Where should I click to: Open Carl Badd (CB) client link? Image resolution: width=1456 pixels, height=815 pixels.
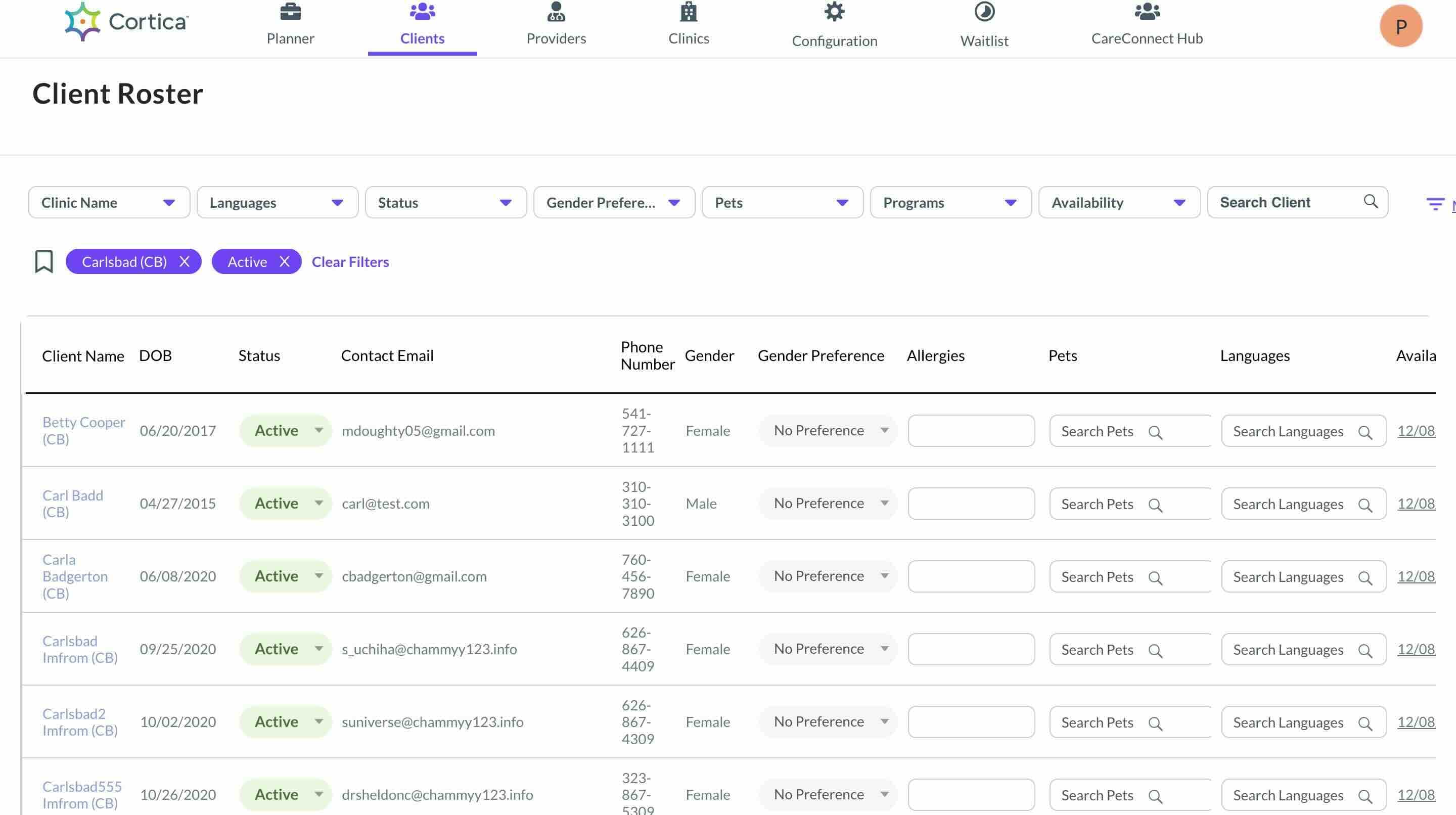(72, 503)
